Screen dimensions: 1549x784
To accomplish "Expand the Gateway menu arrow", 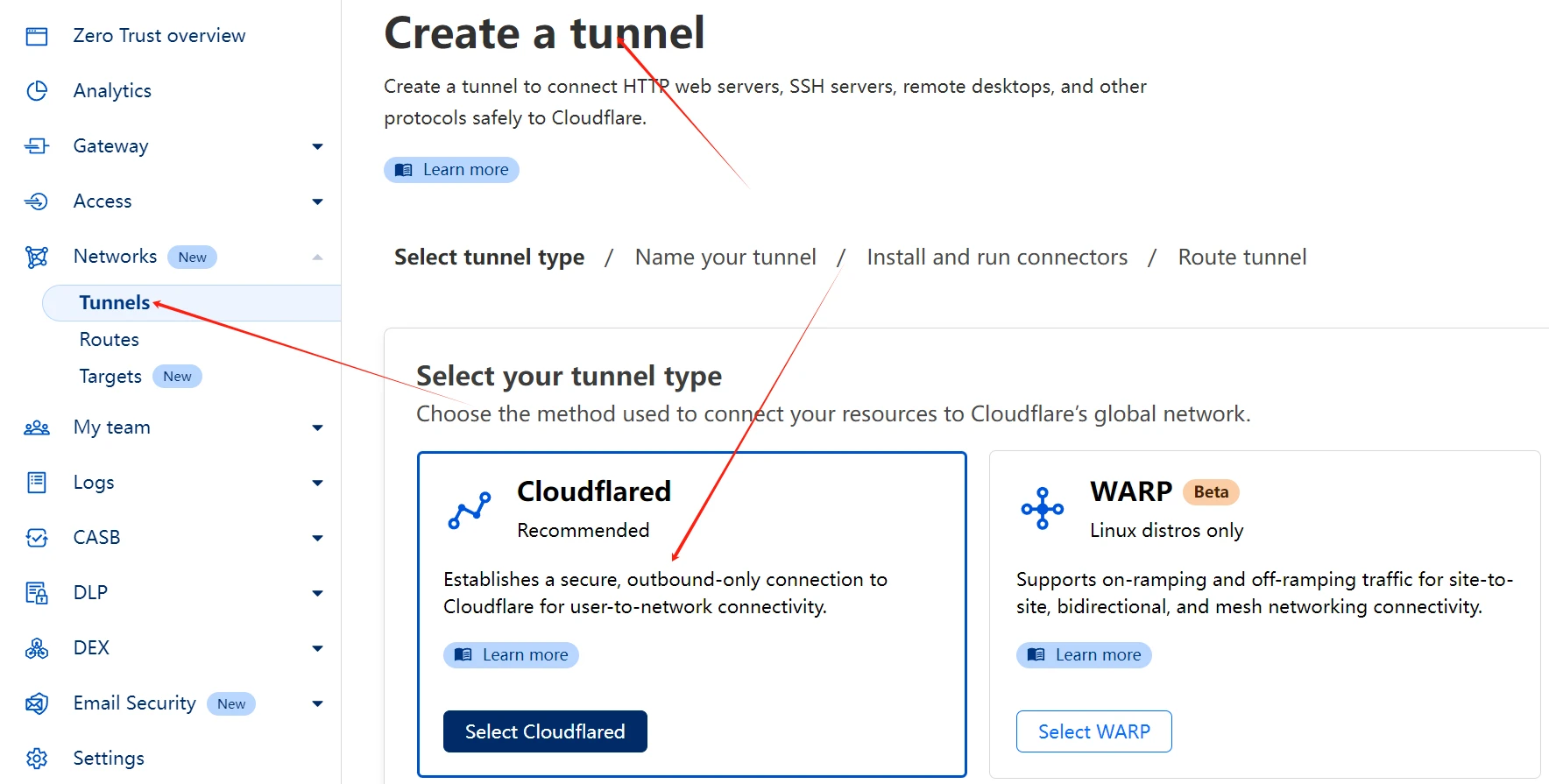I will pos(318,146).
